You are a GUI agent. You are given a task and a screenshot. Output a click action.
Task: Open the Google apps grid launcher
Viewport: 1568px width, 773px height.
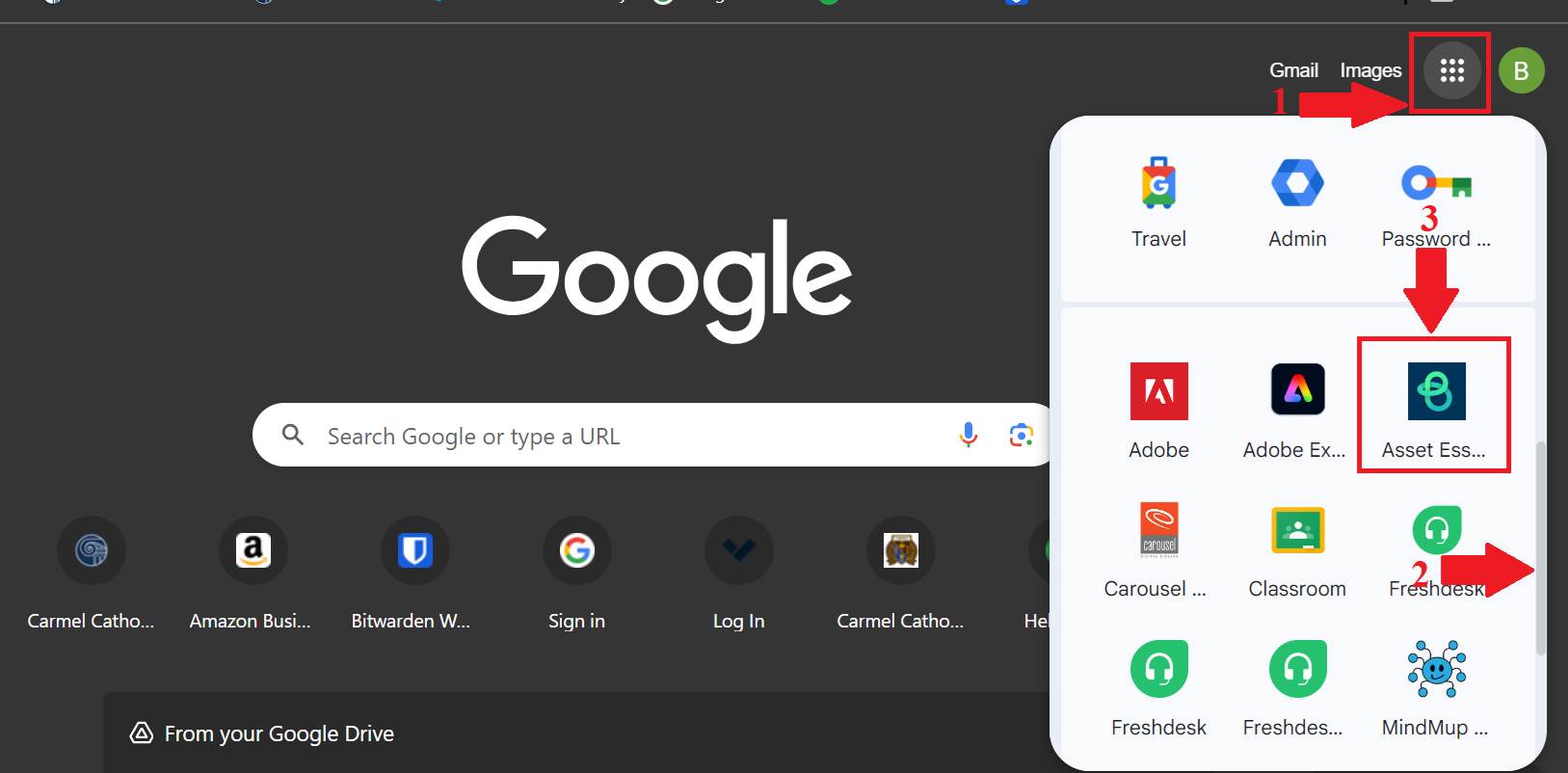click(x=1451, y=70)
